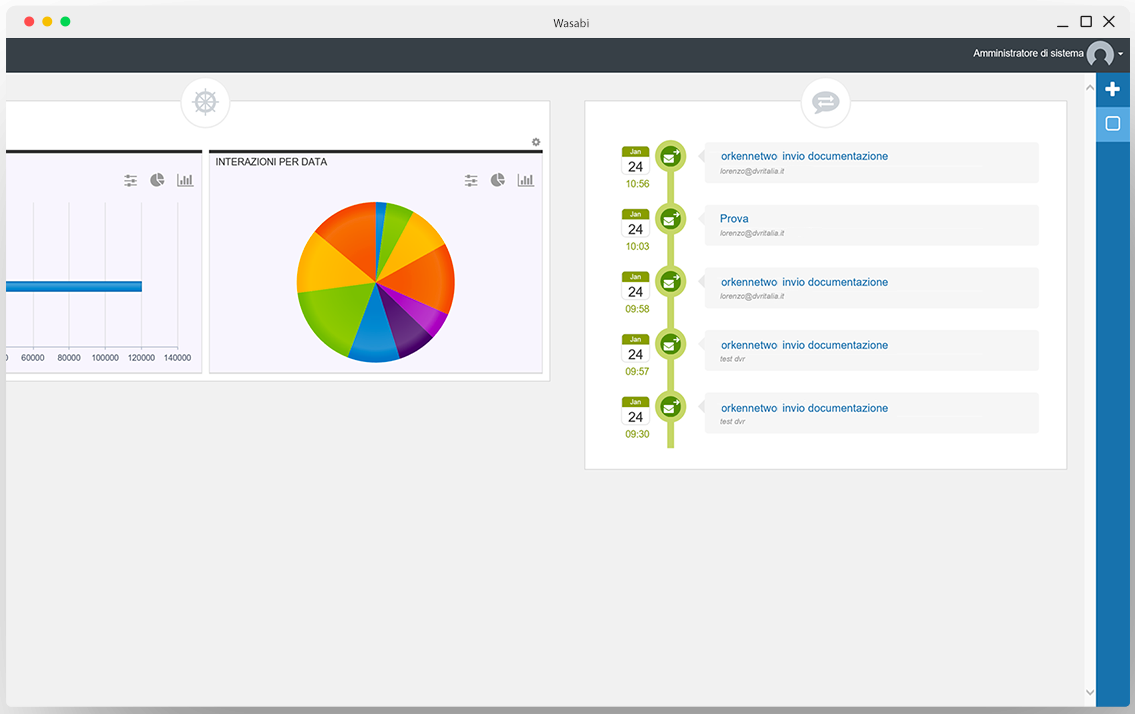1135x714 pixels.
Task: Open the 10:56 orkennetwo invio documentazione link
Action: [x=804, y=156]
